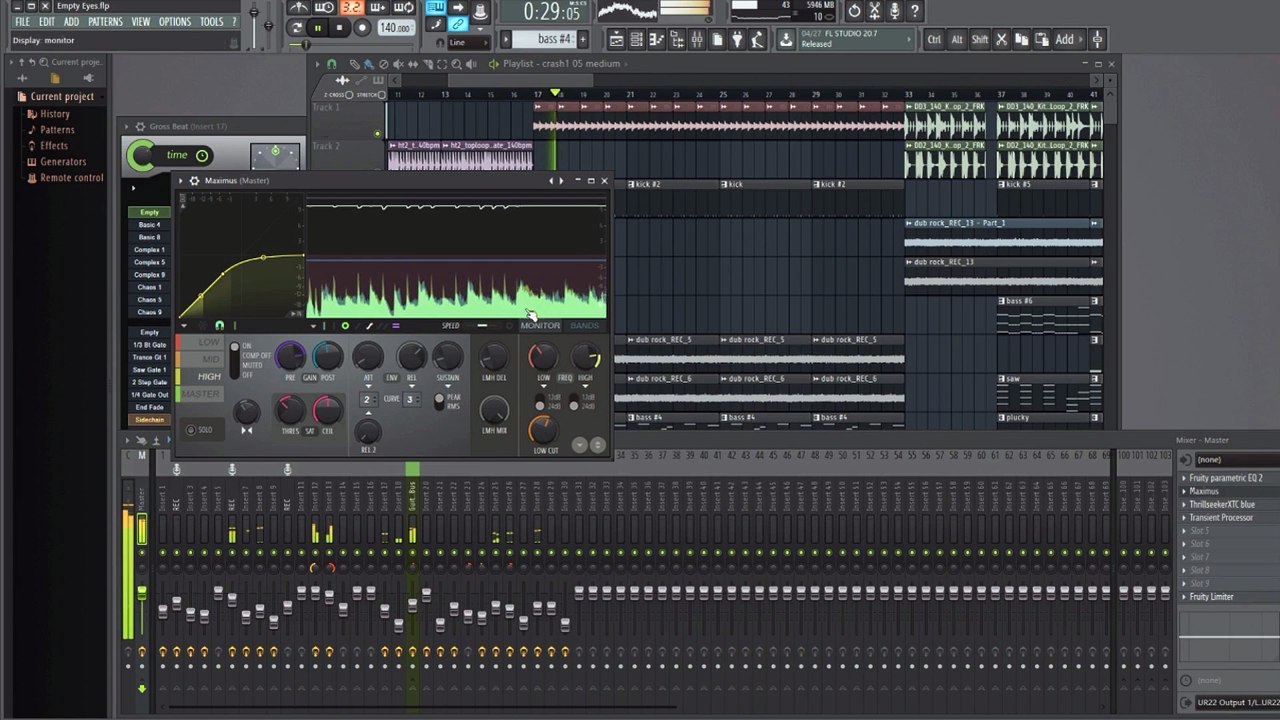The width and height of the screenshot is (1280, 720).
Task: Toggle the countdown before recording icon
Action: (x=351, y=8)
